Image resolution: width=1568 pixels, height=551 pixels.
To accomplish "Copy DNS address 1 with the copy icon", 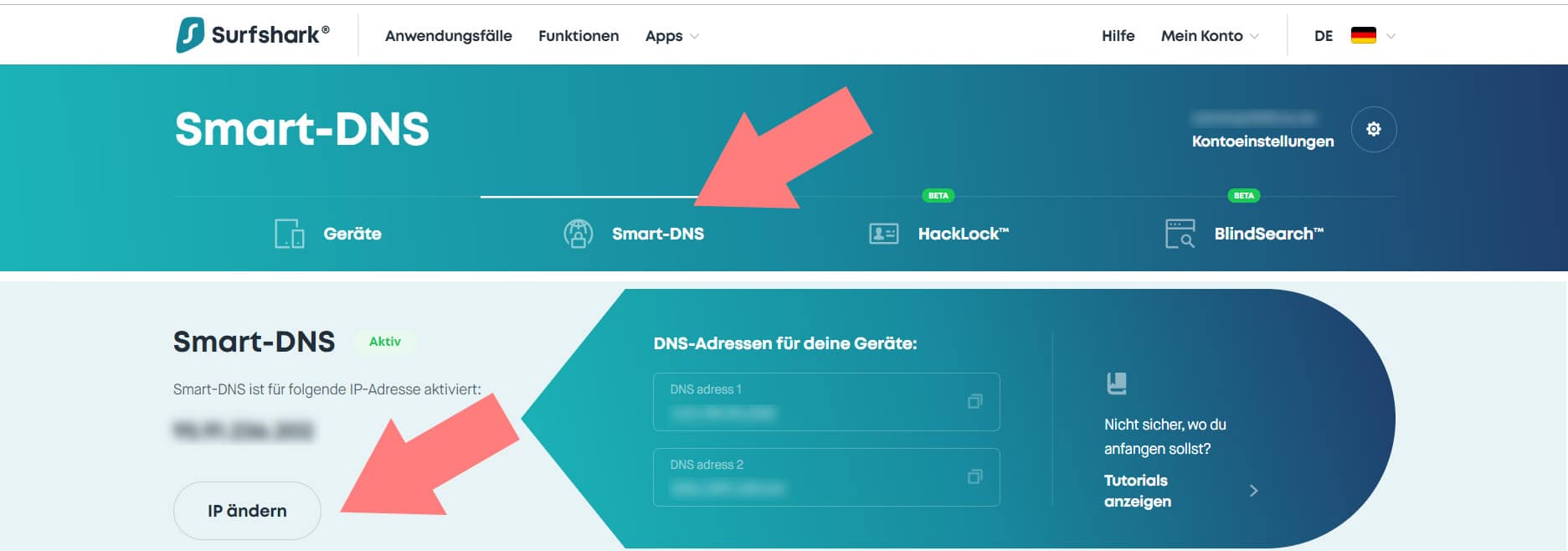I will (974, 401).
